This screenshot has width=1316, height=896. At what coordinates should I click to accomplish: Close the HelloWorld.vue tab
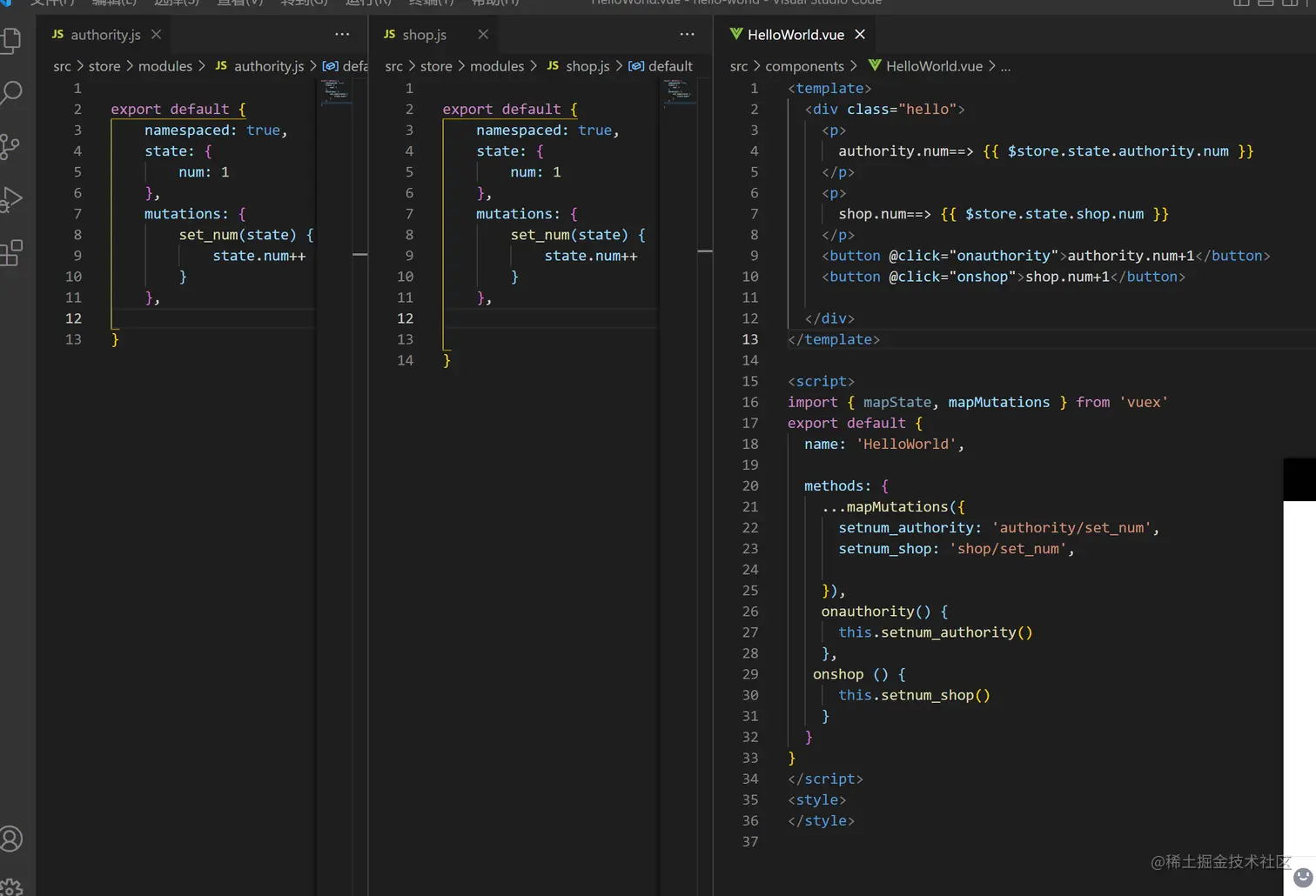click(x=860, y=34)
